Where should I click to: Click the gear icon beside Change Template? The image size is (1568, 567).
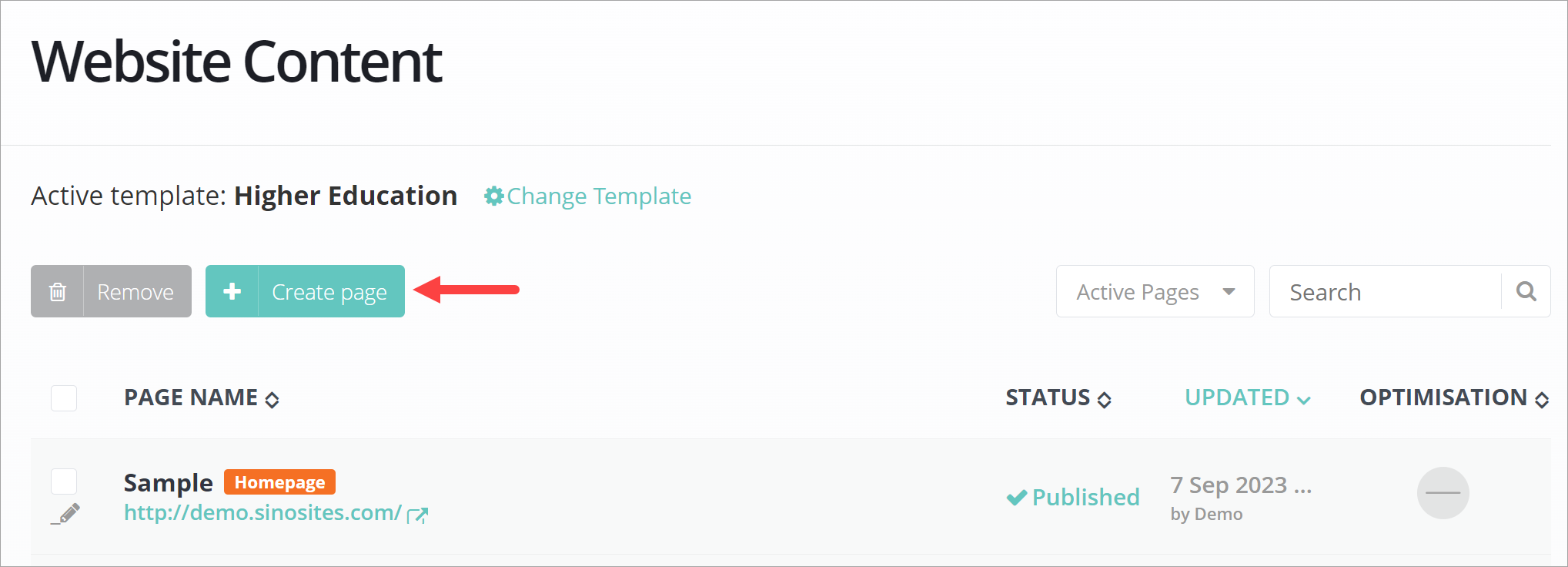[493, 196]
